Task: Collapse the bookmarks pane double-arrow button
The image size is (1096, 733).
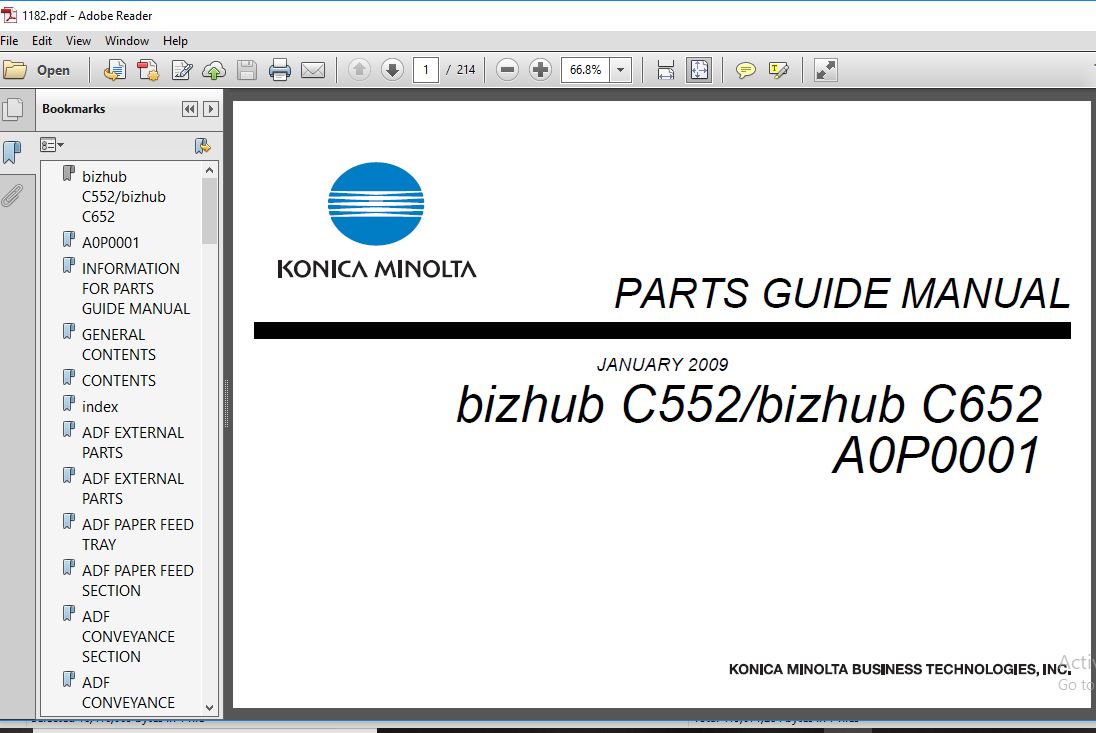Action: tap(189, 109)
